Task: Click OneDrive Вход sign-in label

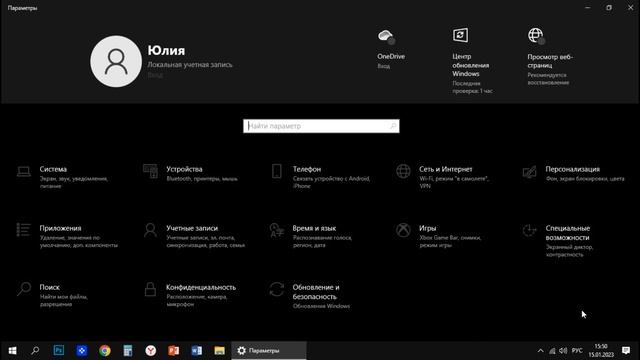Action: tap(384, 66)
